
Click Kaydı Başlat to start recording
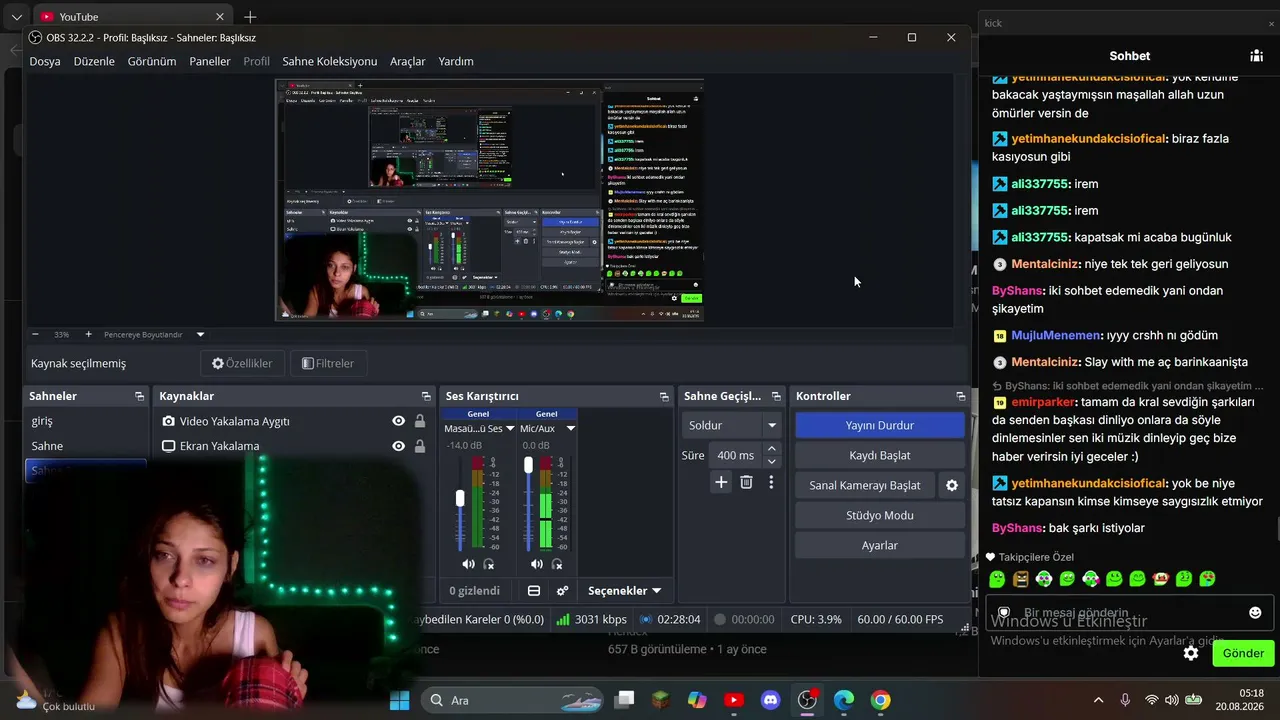point(880,455)
